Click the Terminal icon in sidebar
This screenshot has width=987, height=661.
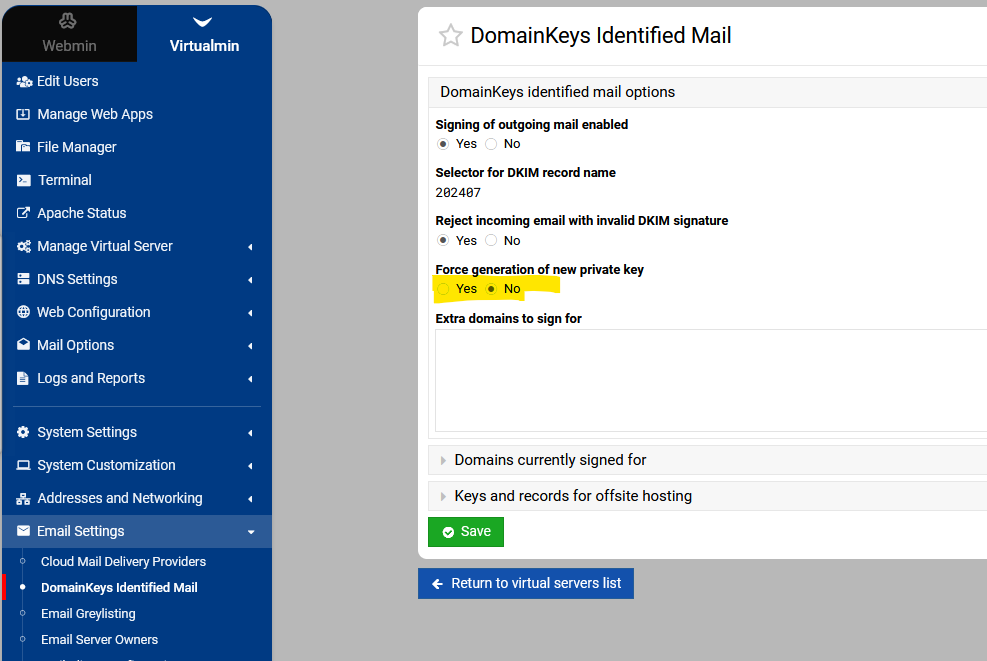tap(24, 180)
